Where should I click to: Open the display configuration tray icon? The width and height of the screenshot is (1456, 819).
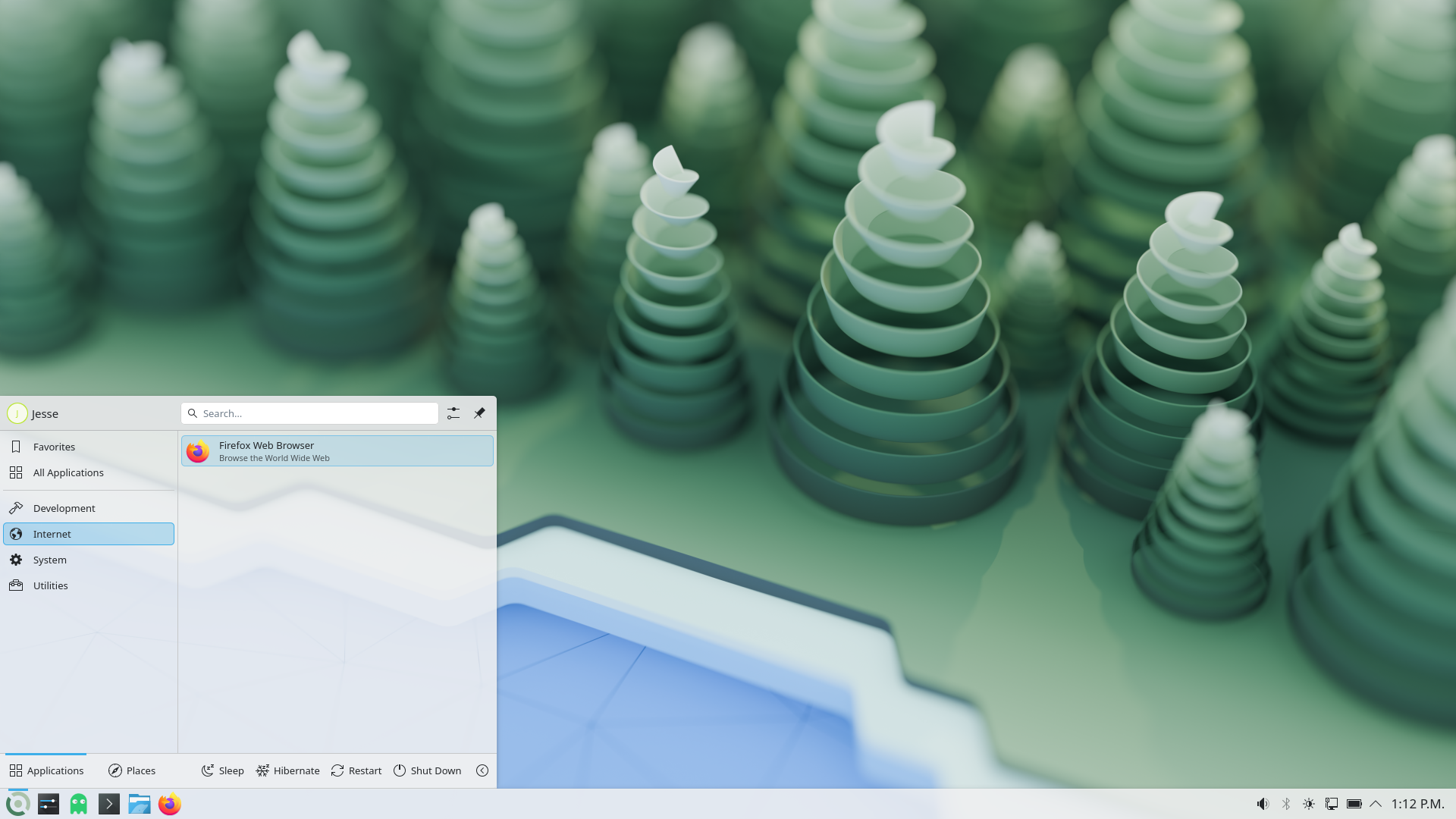1332,804
